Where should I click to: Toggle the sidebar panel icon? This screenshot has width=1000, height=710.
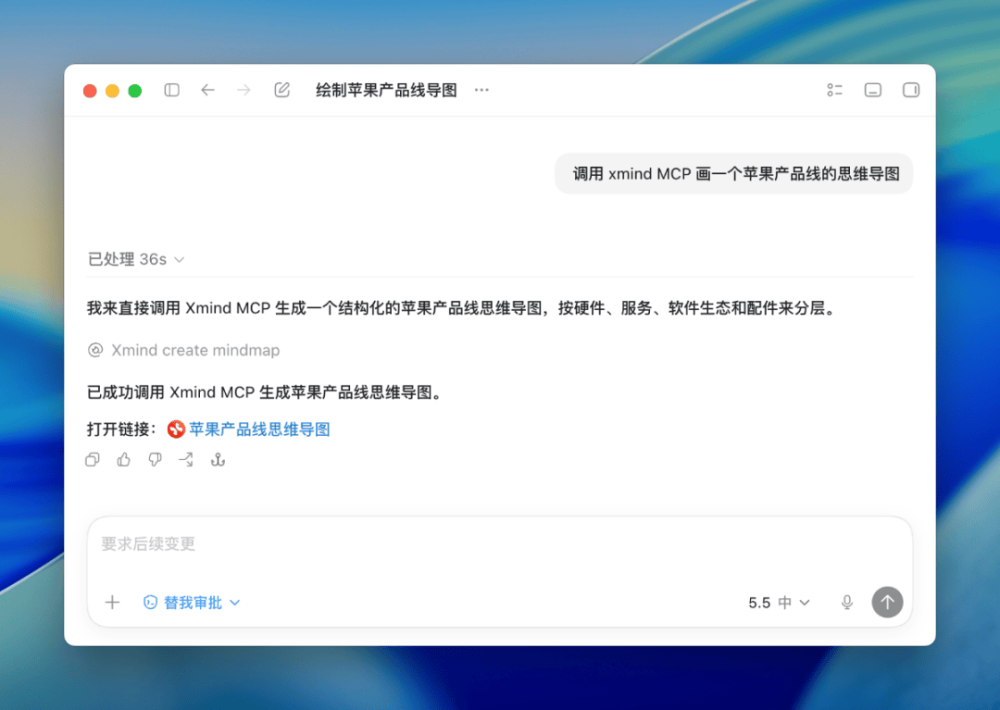[x=172, y=90]
